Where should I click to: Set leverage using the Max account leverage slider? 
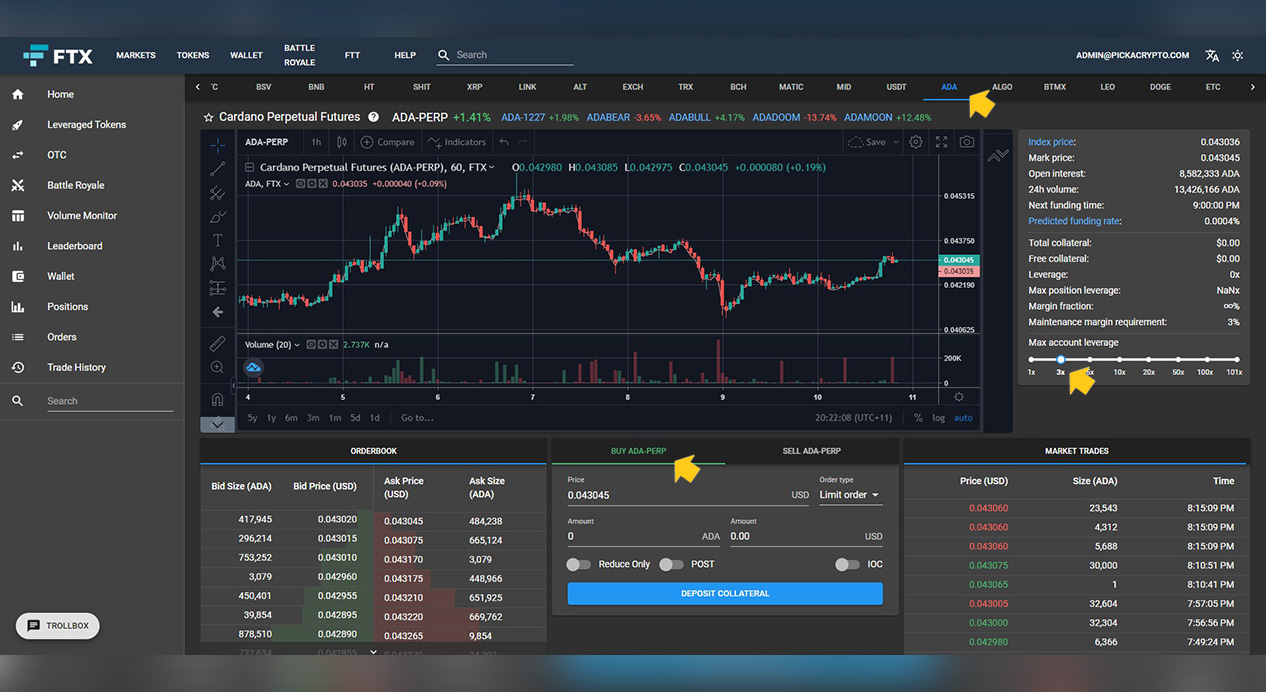1061,358
